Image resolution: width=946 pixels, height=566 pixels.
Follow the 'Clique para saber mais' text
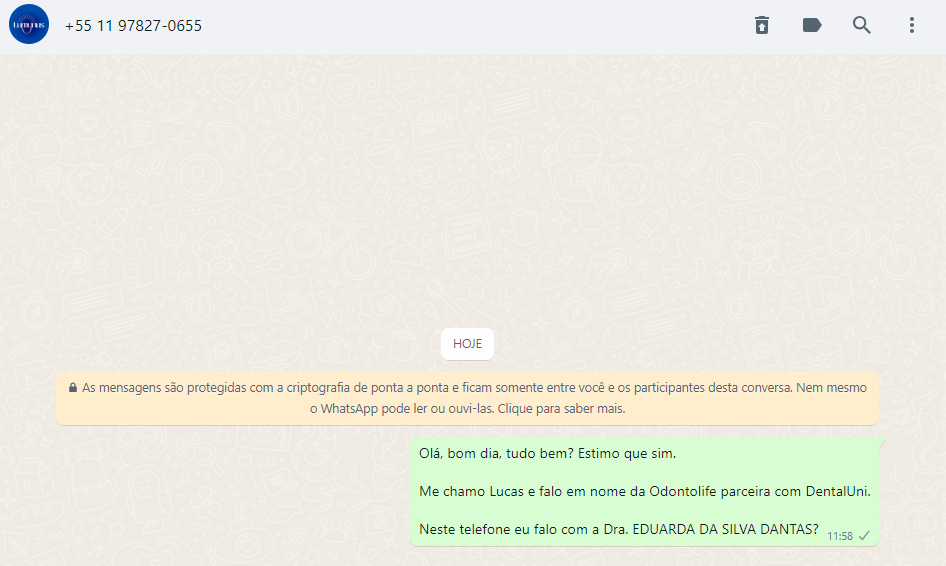561,409
